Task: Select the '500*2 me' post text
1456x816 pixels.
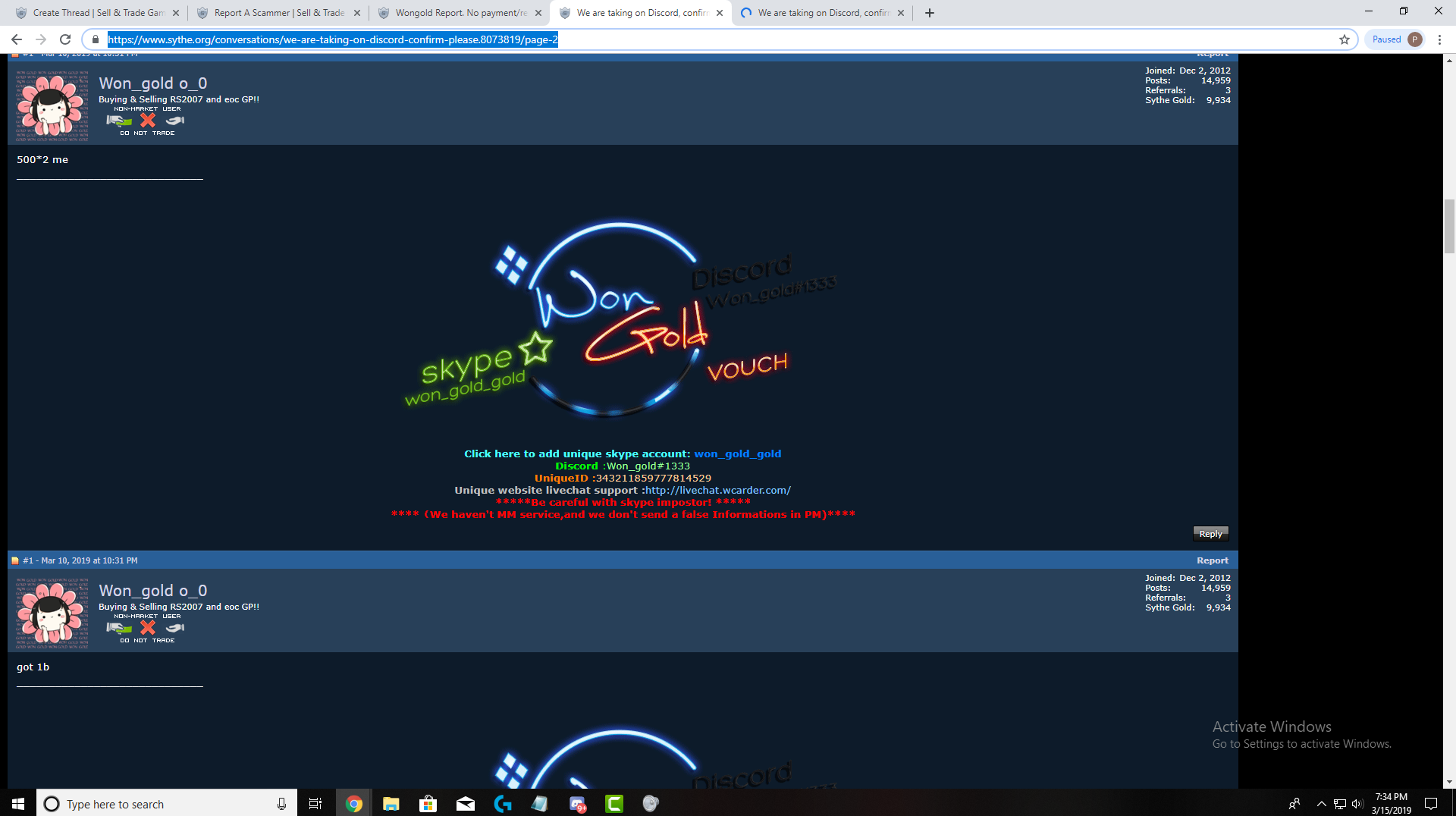Action: [42, 160]
